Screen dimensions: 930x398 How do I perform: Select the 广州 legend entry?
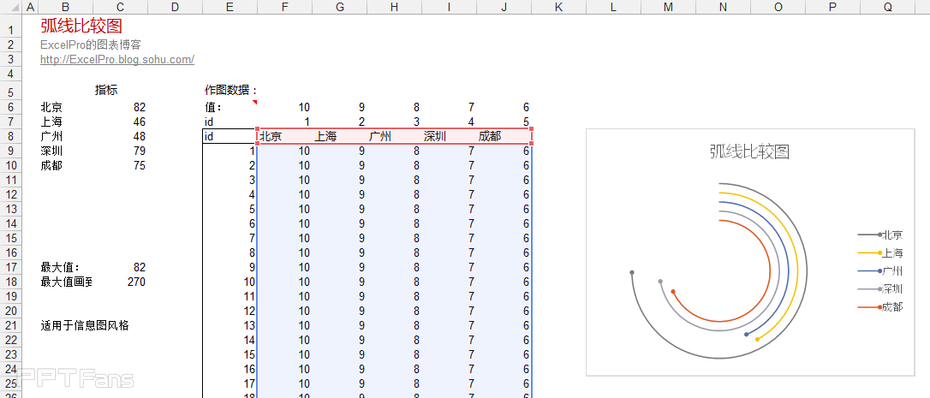point(880,271)
